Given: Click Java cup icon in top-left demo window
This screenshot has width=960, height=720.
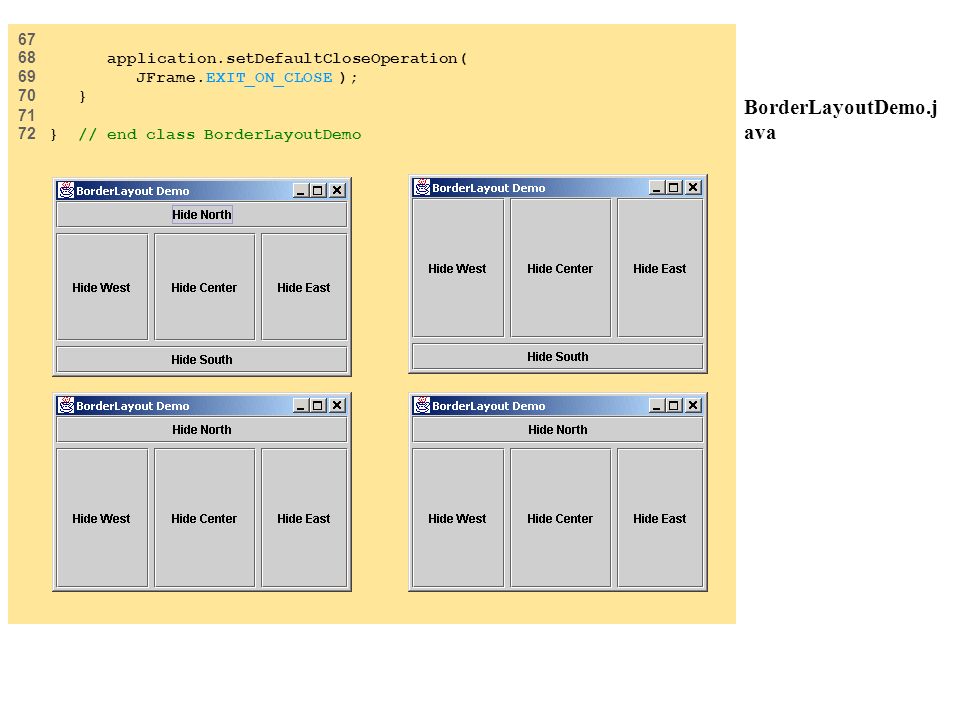Looking at the screenshot, I should (66, 190).
